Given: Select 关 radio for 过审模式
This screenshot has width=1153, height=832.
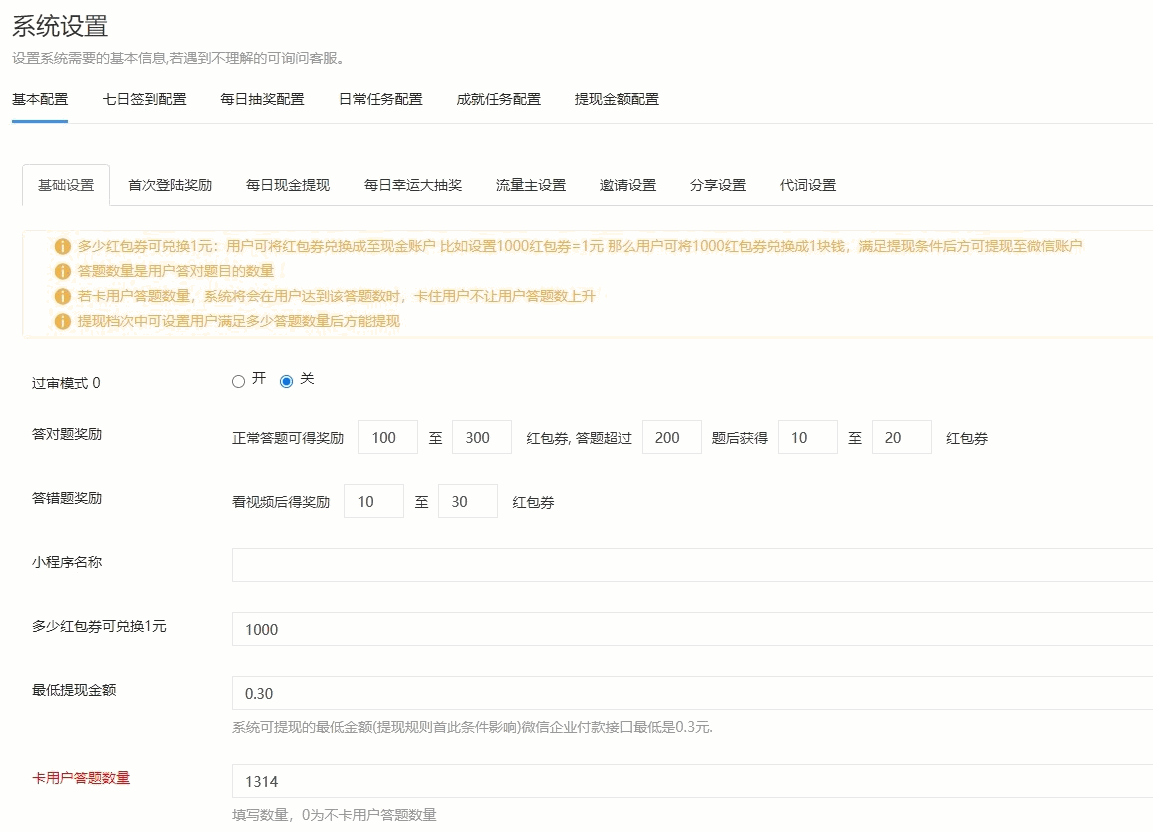Looking at the screenshot, I should pos(287,381).
